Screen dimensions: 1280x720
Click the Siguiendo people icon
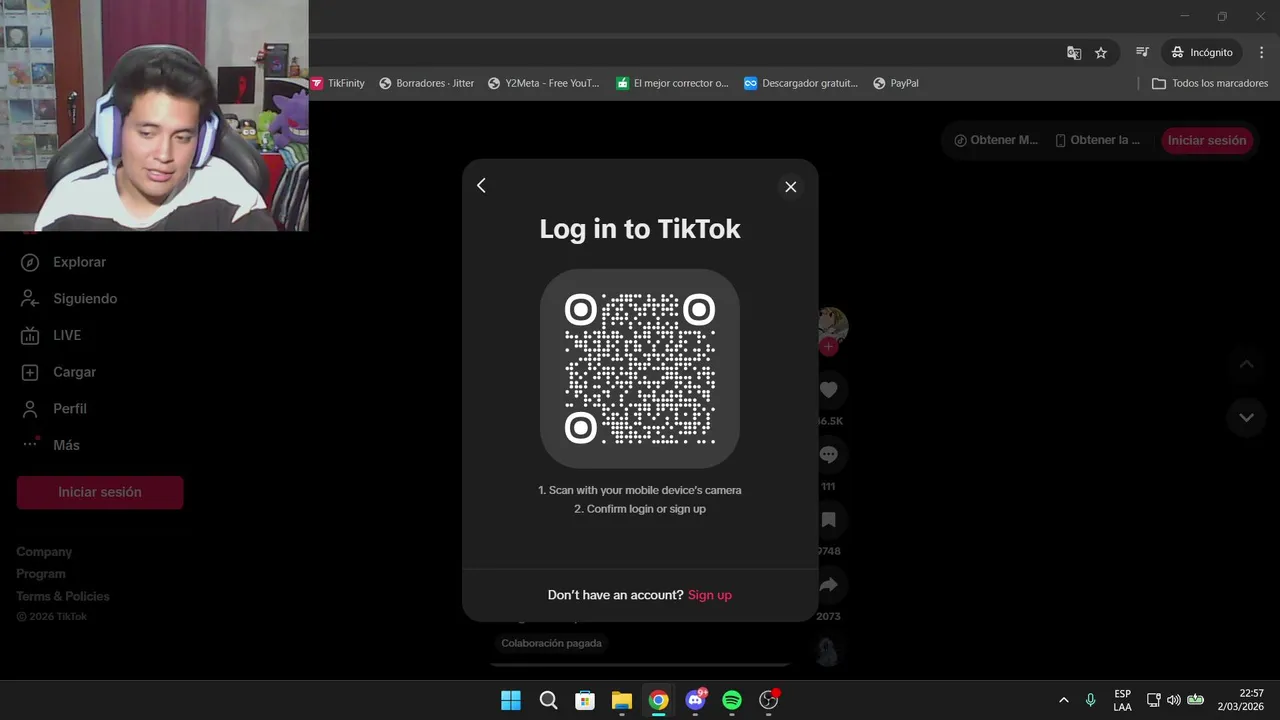coord(30,299)
